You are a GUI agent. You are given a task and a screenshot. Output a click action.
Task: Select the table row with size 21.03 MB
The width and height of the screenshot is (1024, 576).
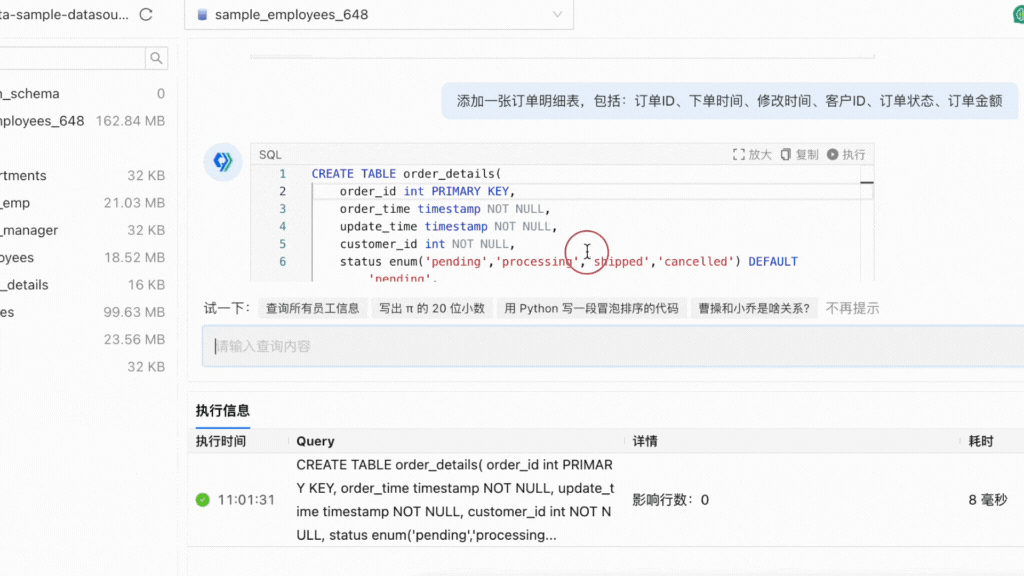coord(82,203)
